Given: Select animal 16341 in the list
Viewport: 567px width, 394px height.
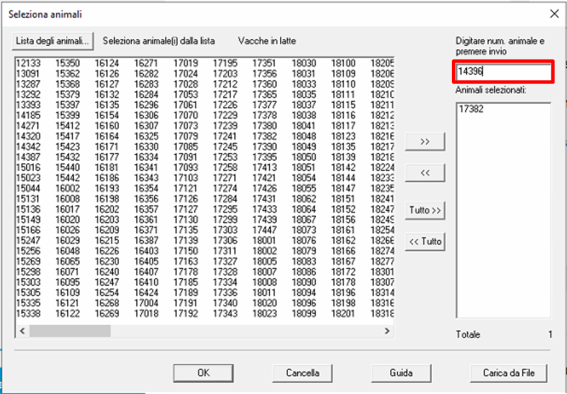Looking at the screenshot, I should 146,168.
